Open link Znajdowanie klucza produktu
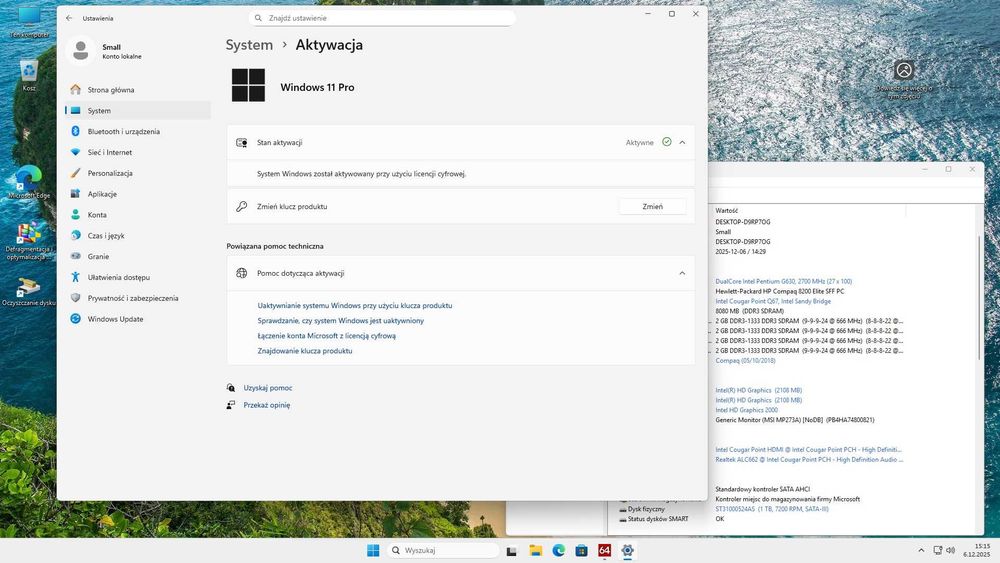Screen dimensions: 1000x563 (x=305, y=351)
